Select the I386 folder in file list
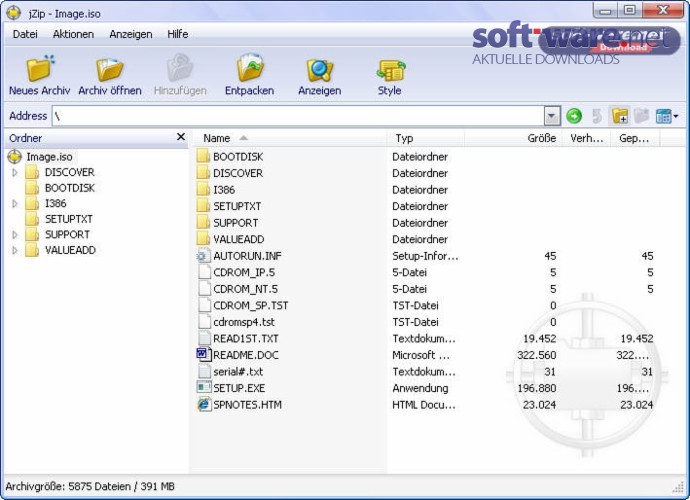Screen dimensions: 690x500 click(x=224, y=190)
